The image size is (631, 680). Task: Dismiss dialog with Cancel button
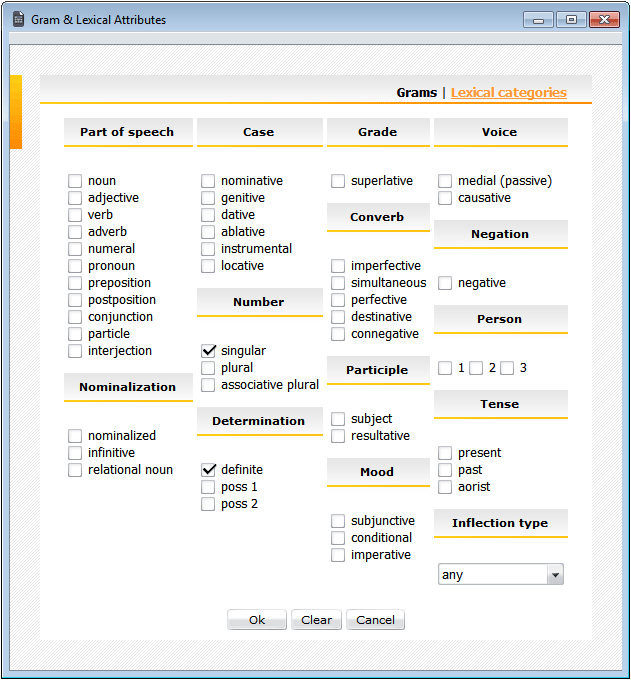pyautogui.click(x=376, y=620)
